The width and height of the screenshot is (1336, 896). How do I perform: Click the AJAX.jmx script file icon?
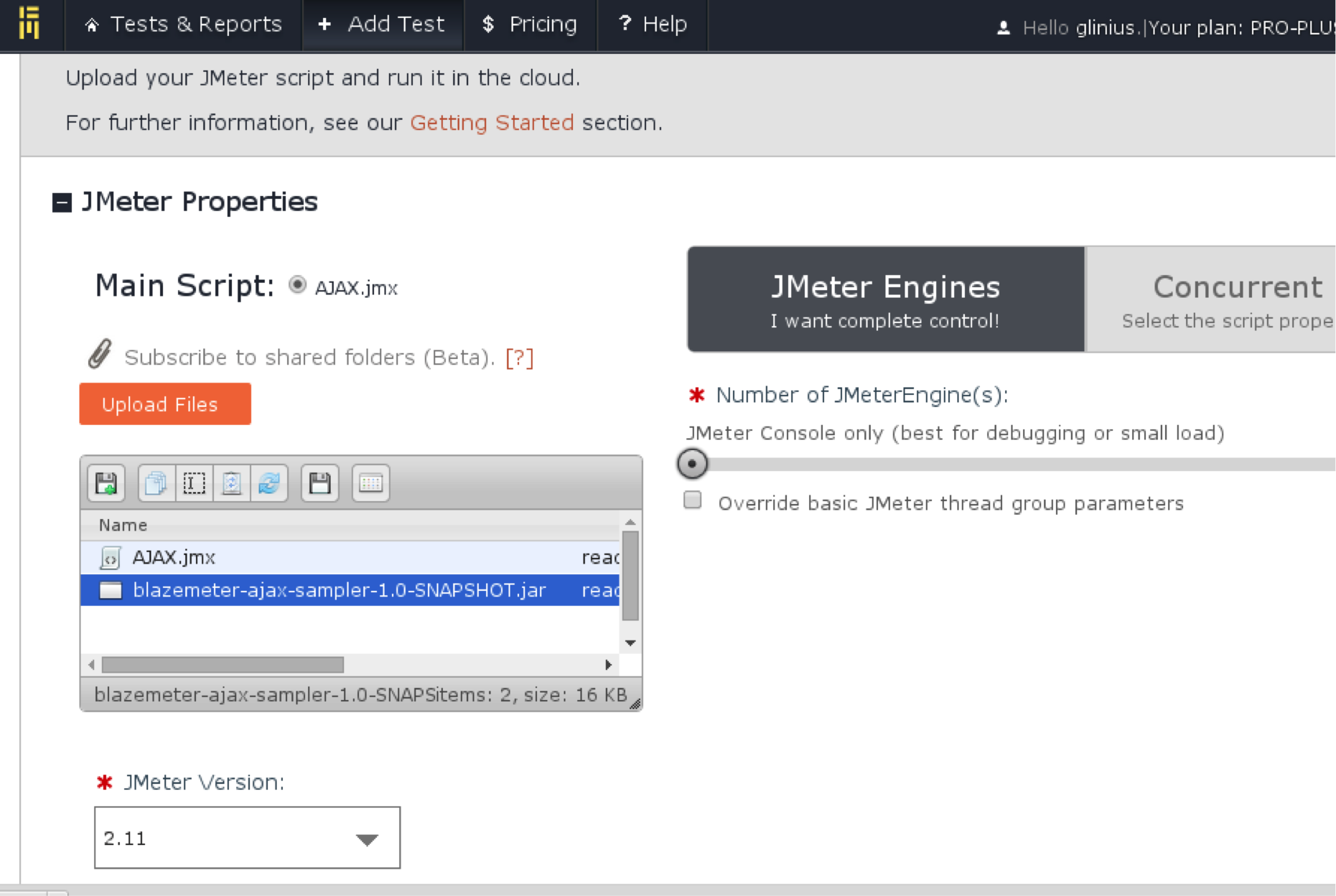pyautogui.click(x=111, y=558)
